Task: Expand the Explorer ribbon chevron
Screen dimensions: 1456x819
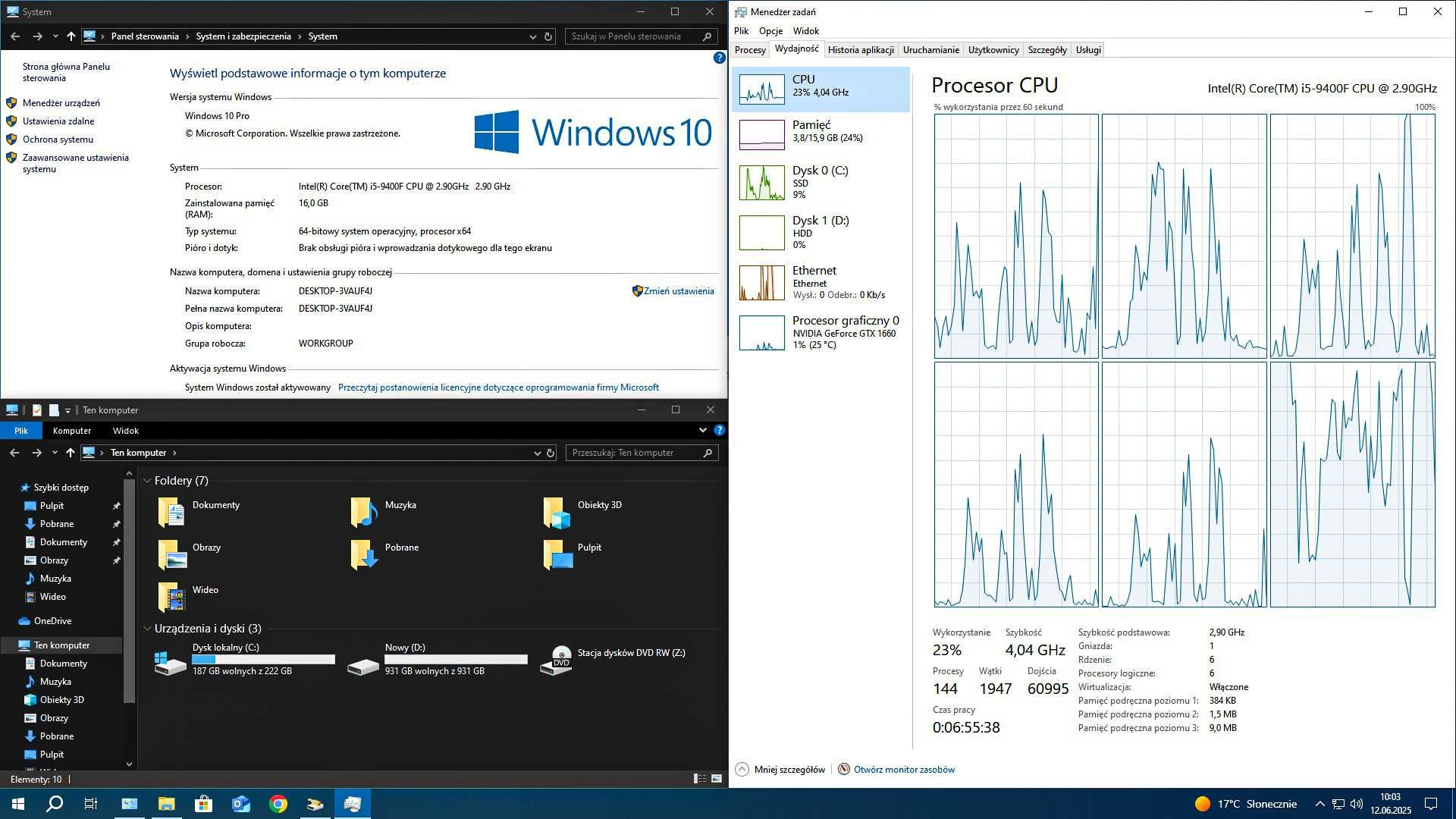Action: pyautogui.click(x=702, y=430)
